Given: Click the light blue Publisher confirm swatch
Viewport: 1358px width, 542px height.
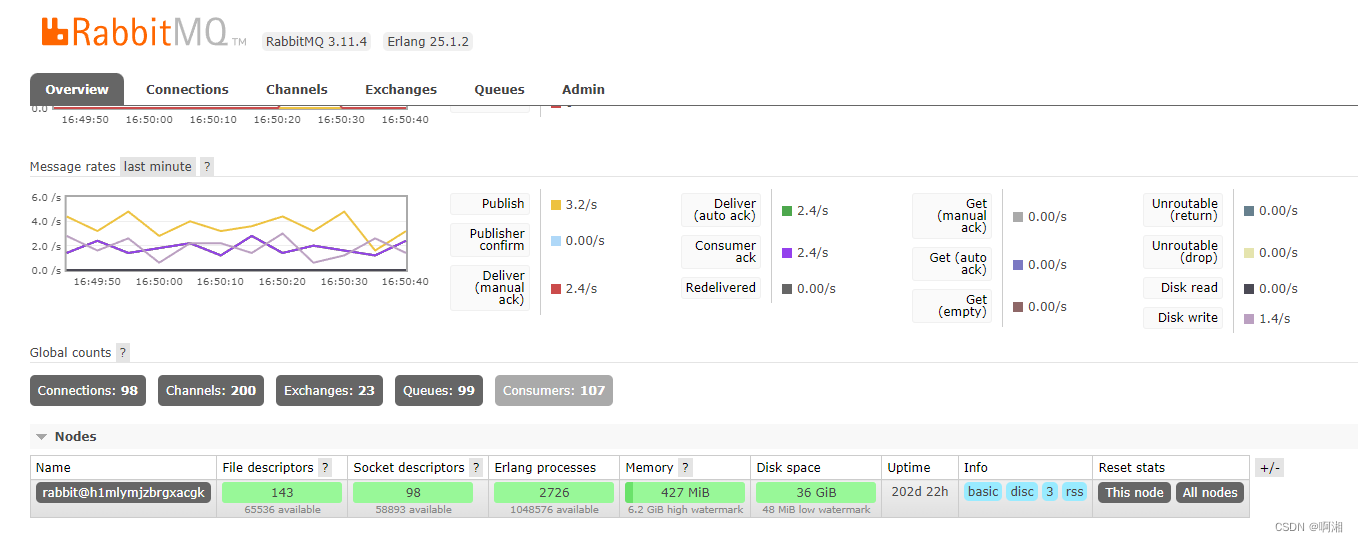Looking at the screenshot, I should tap(556, 241).
